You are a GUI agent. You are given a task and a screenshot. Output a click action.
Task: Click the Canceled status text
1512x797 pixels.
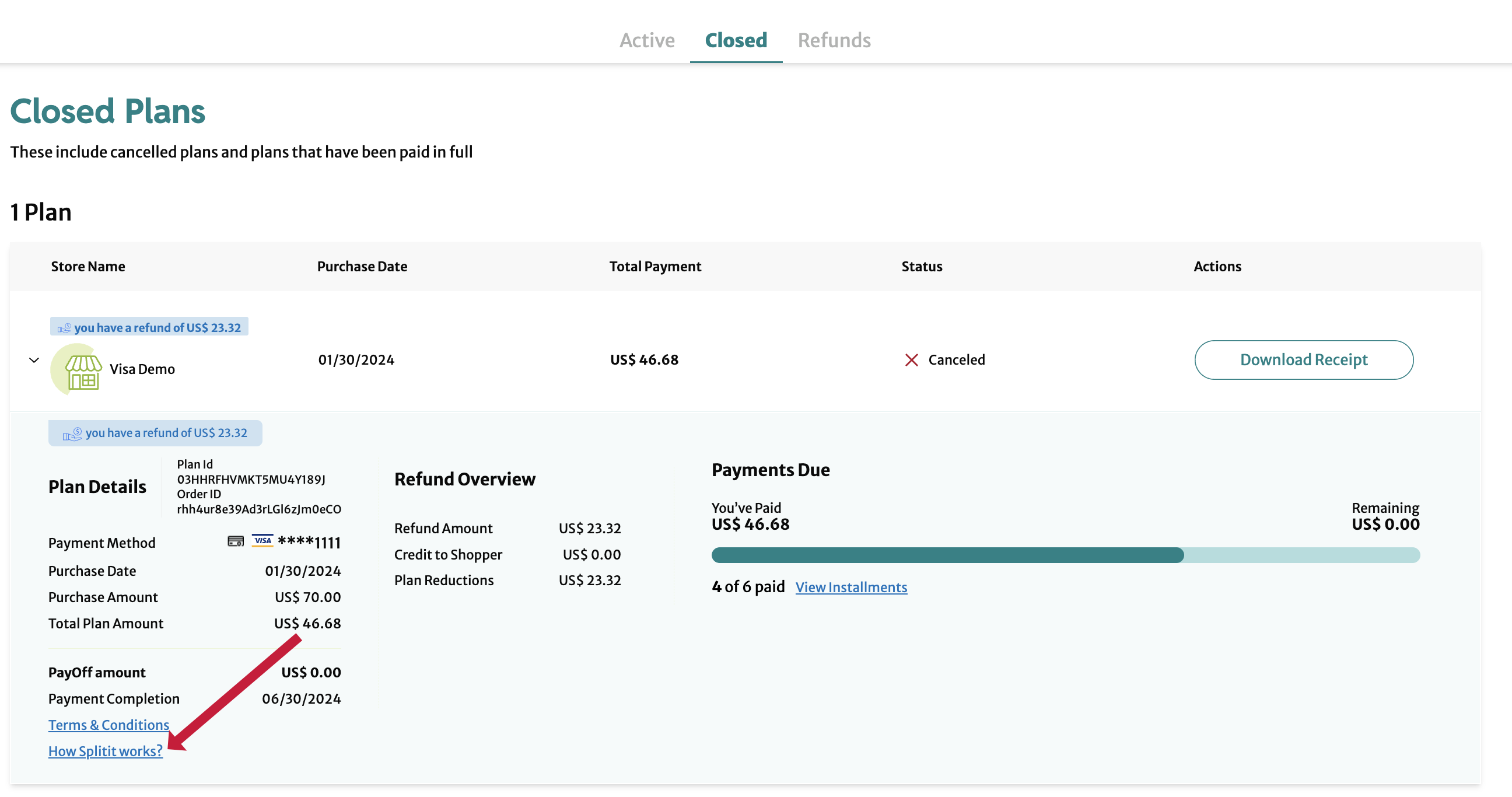tap(956, 360)
